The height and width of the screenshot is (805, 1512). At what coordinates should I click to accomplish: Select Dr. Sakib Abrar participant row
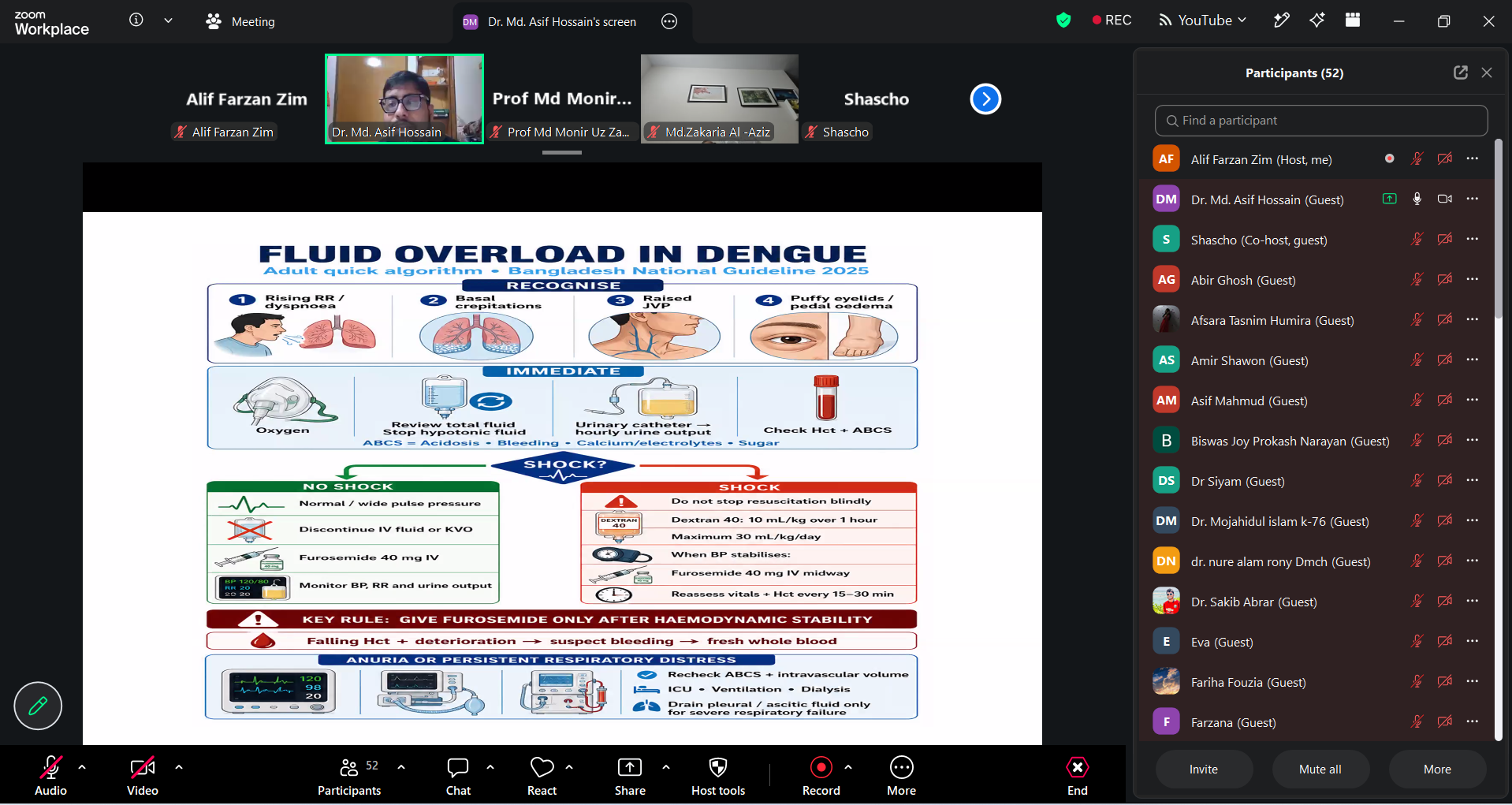coord(1316,602)
